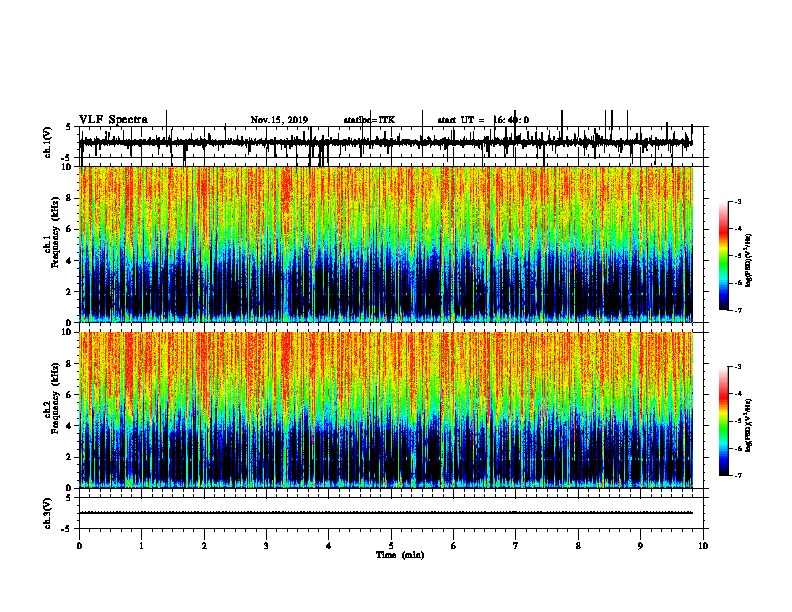The width and height of the screenshot is (792, 612).
Task: Click the "-3" label on ch.1 color scale
Action: 737,201
